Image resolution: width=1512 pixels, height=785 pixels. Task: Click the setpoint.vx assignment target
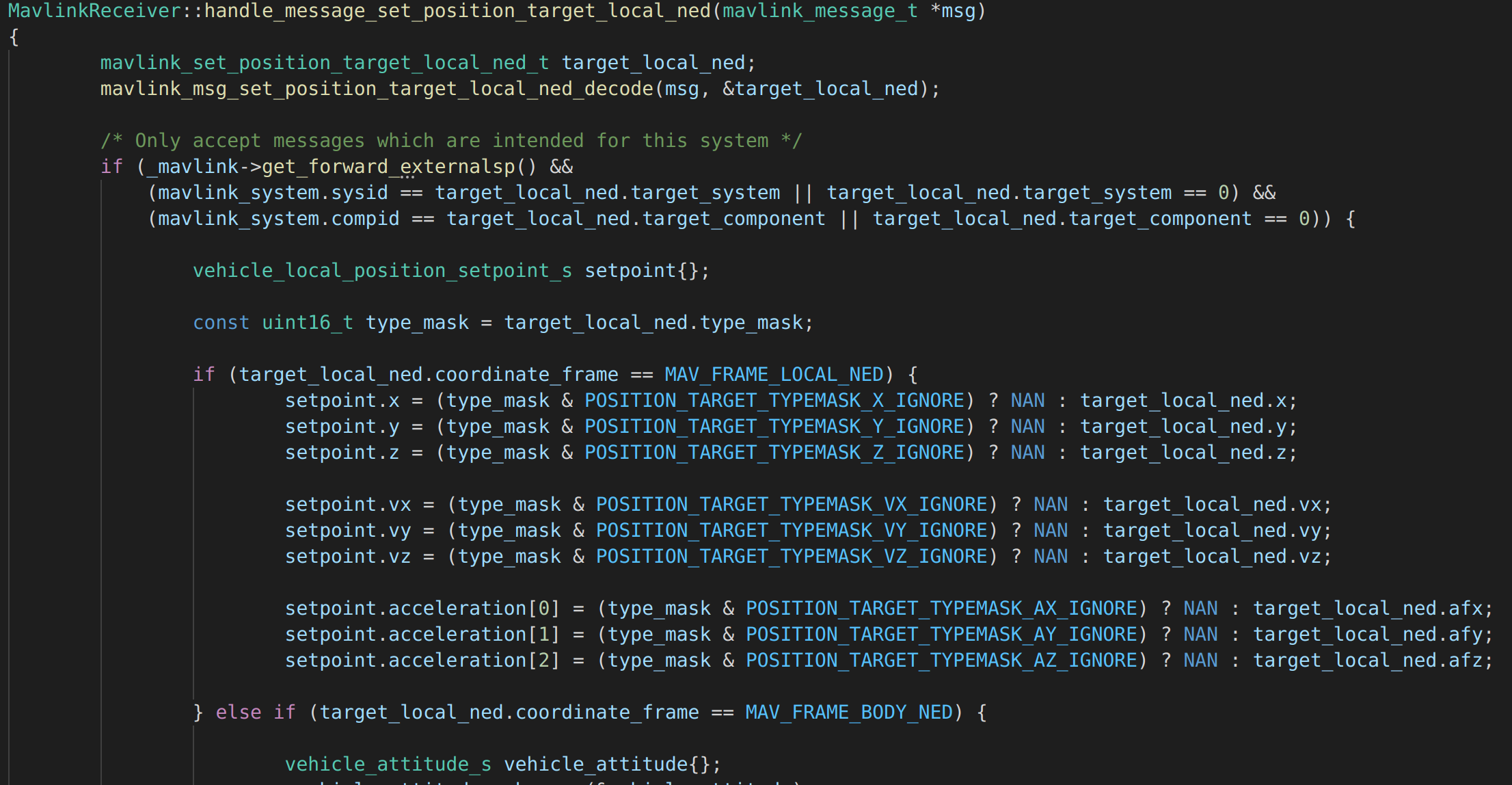[x=348, y=505]
